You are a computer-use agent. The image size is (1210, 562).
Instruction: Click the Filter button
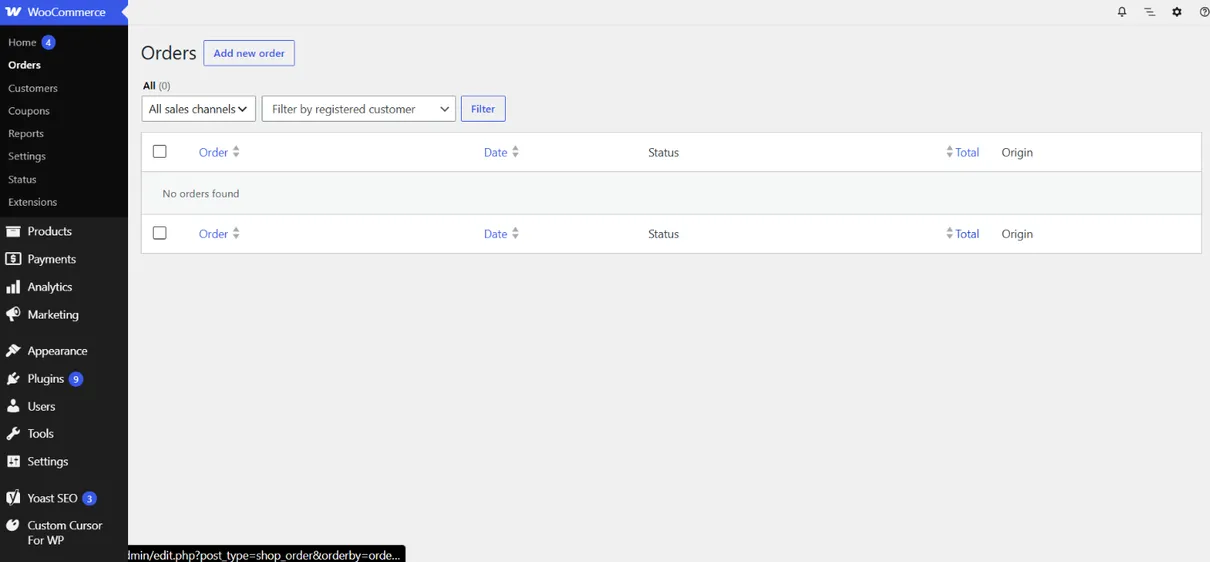(483, 109)
